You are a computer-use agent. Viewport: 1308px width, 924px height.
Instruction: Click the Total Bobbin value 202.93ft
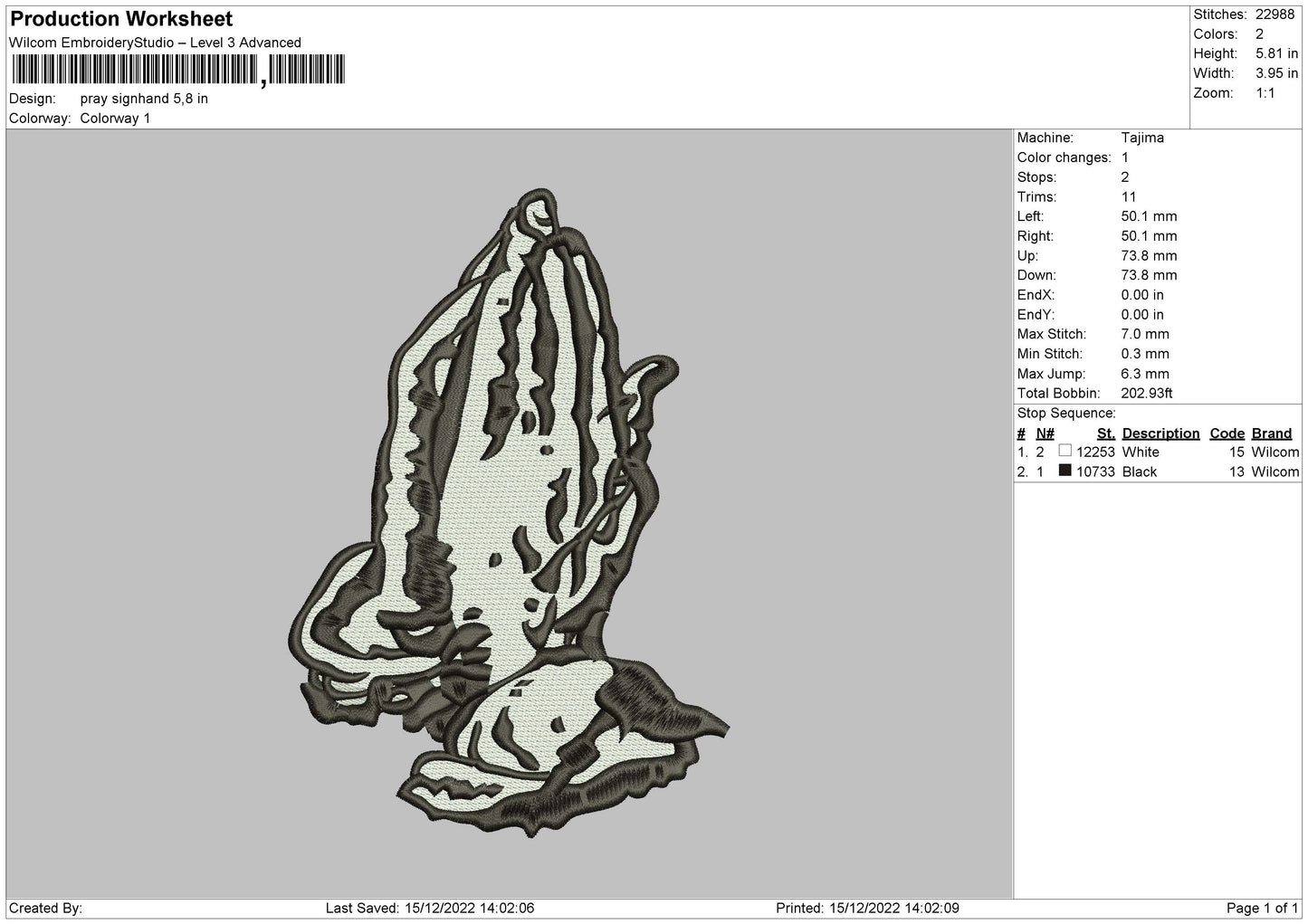click(1147, 394)
